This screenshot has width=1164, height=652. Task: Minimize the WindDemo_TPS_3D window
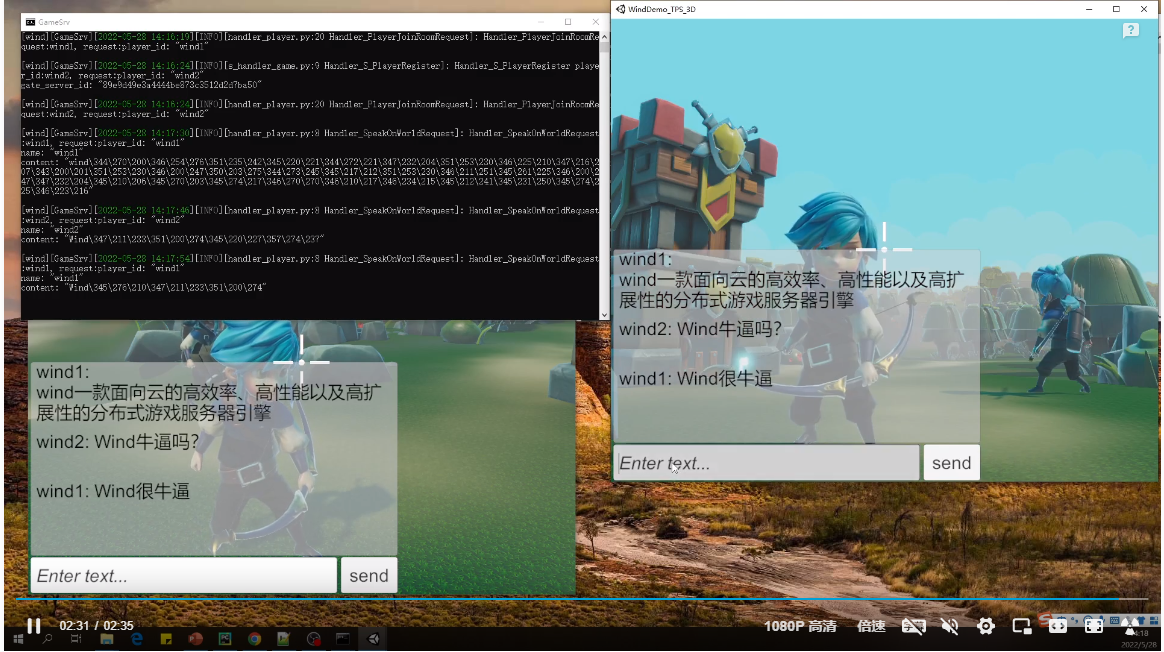click(1089, 9)
